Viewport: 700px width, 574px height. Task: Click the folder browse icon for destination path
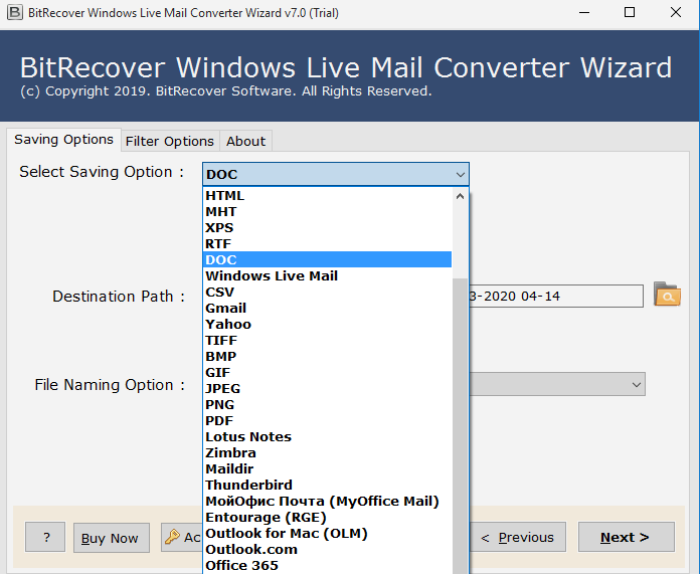click(666, 295)
